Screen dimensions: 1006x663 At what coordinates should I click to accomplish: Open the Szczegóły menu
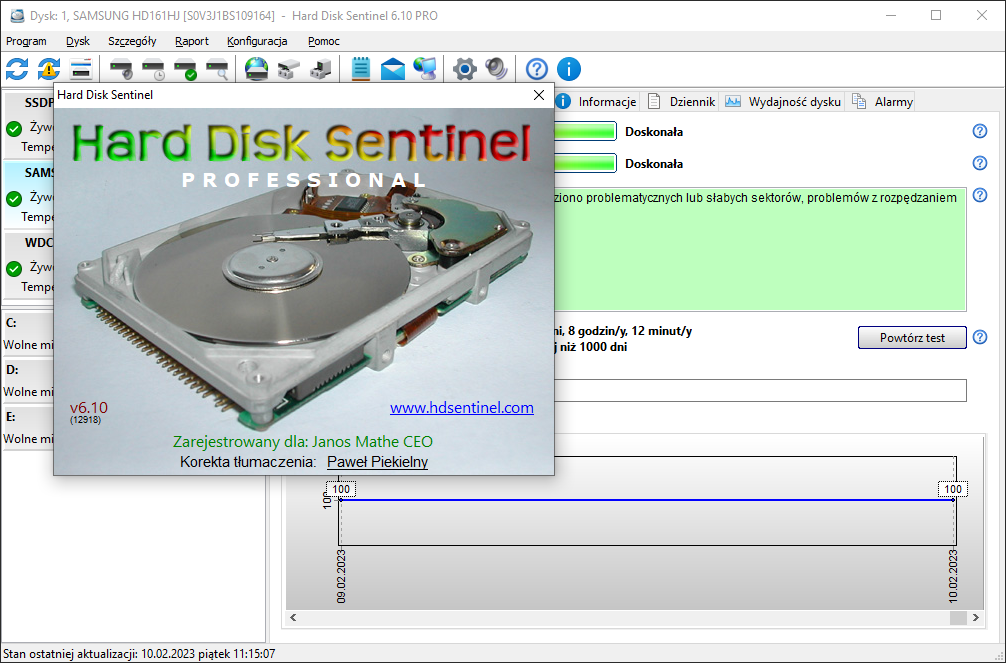pyautogui.click(x=132, y=41)
